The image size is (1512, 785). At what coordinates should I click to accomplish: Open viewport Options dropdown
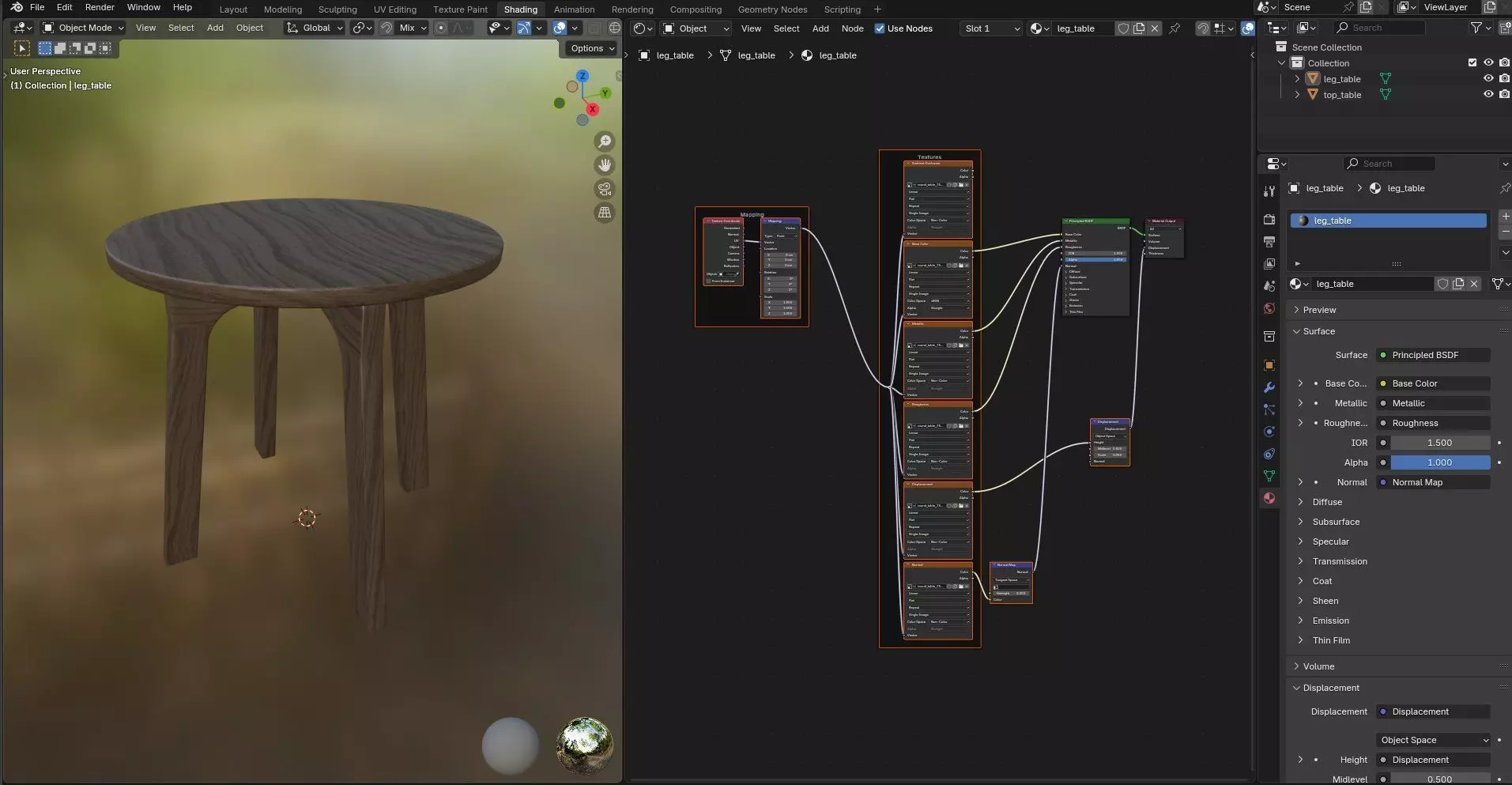[592, 48]
